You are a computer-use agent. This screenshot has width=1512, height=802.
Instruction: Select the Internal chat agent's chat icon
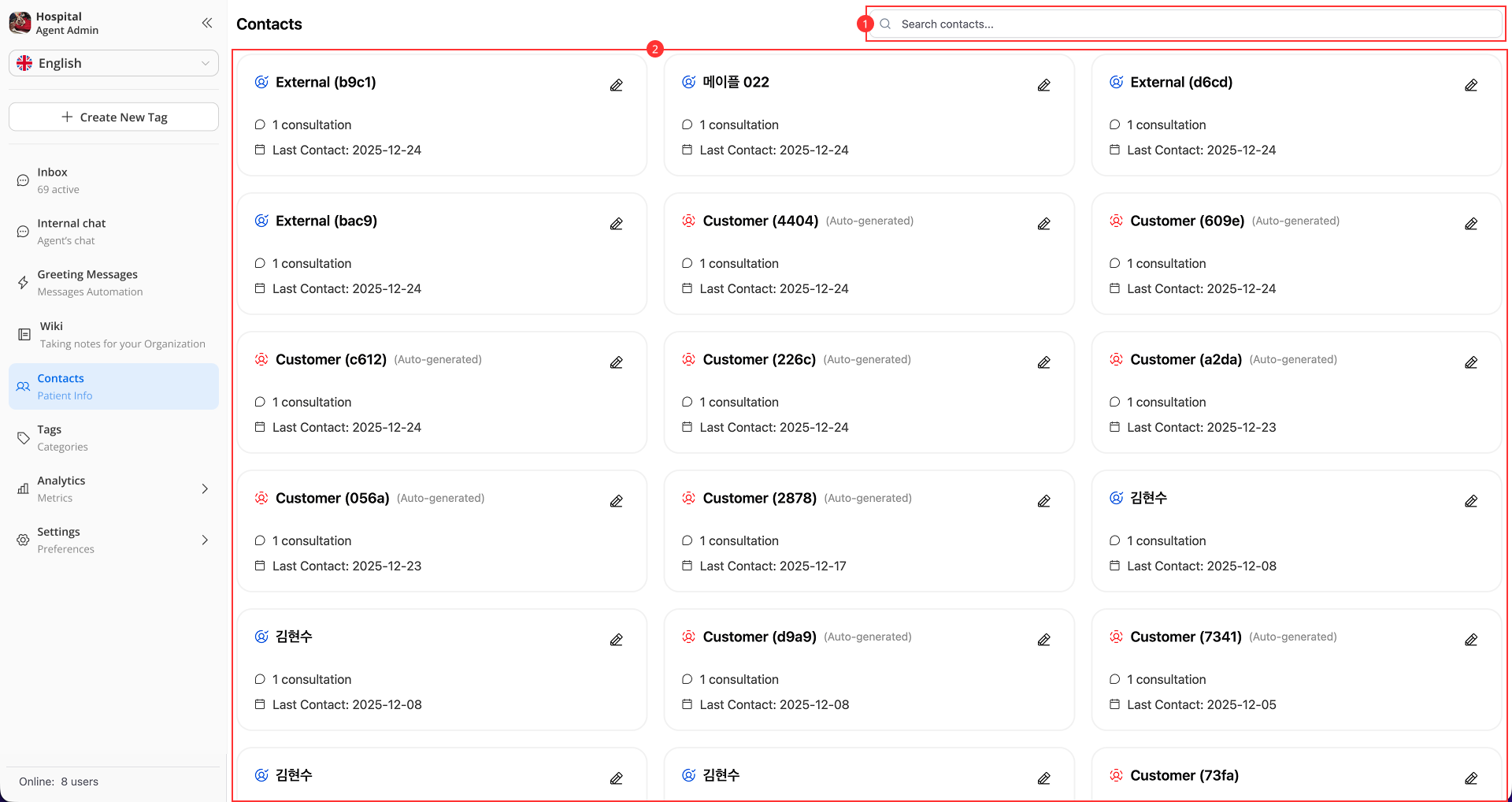[x=23, y=231]
